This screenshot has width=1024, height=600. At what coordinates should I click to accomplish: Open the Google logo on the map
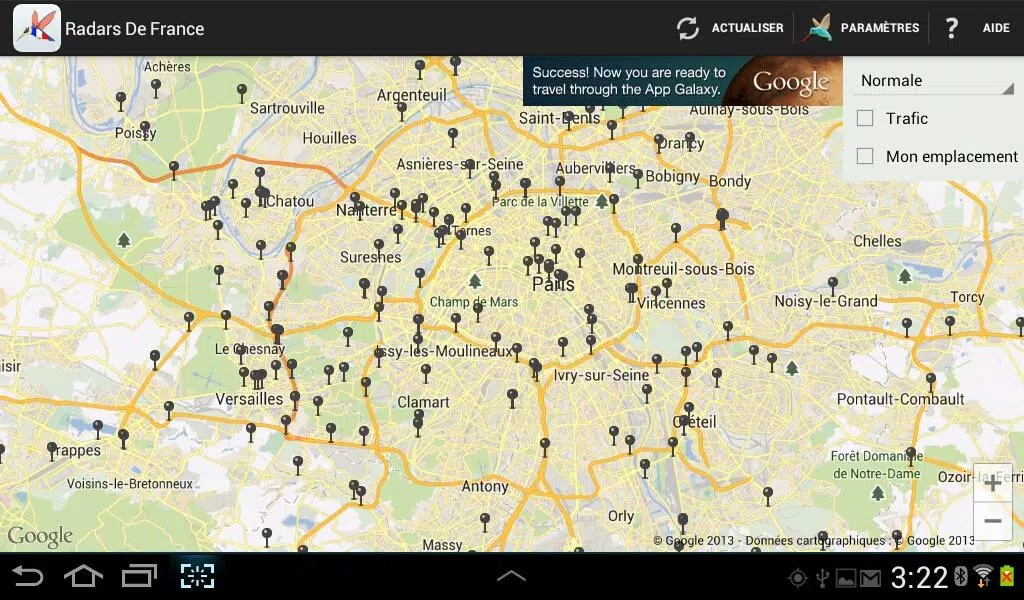40,537
